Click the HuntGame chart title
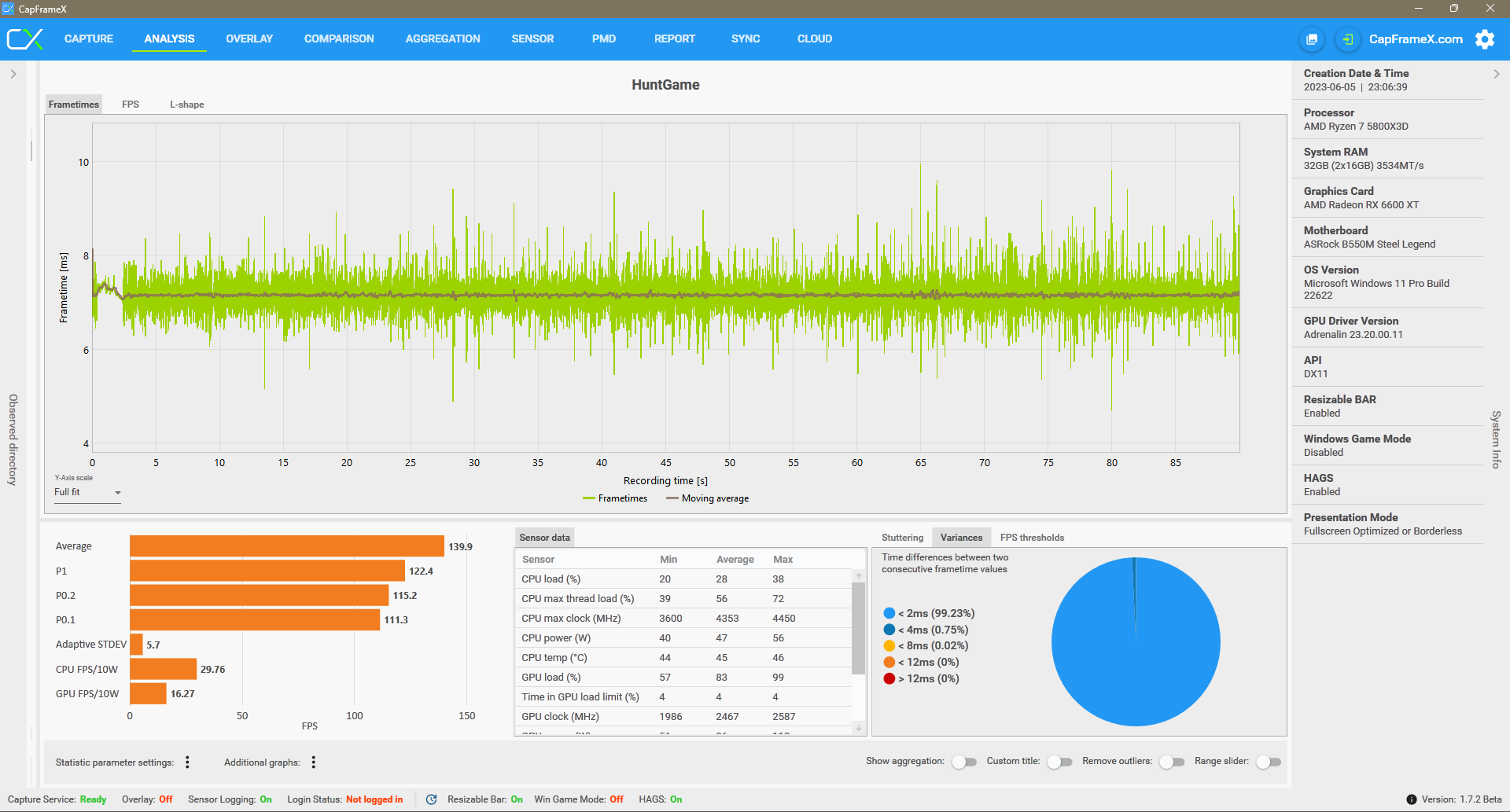Screen dimensions: 1510x812 [665, 85]
